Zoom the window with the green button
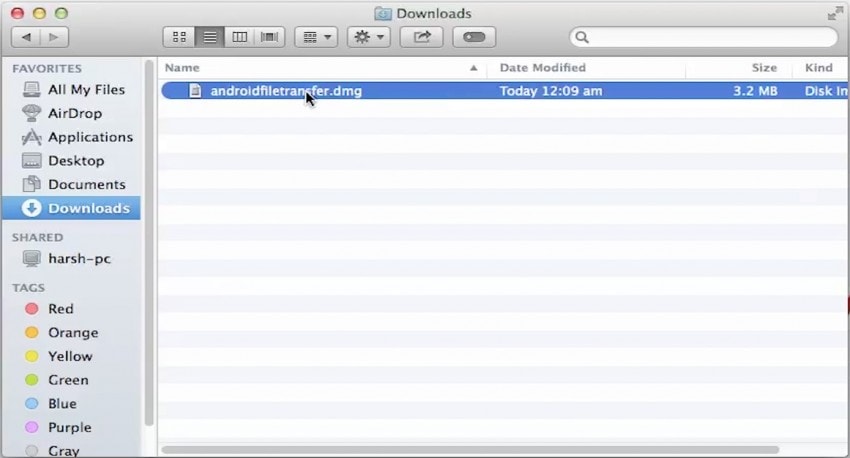Viewport: 850px width, 458px height. click(62, 13)
